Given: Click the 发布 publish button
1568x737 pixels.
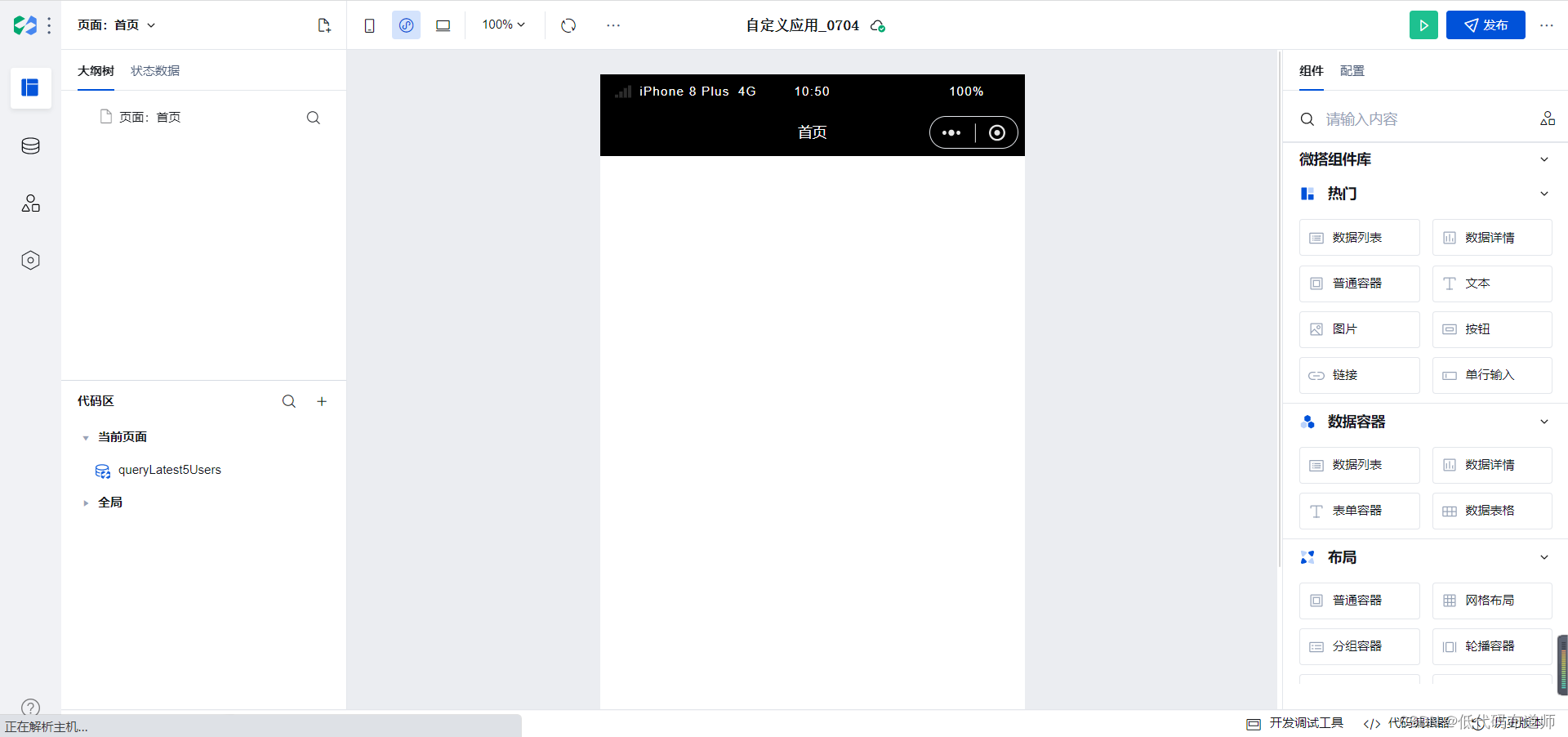Looking at the screenshot, I should click(1486, 25).
